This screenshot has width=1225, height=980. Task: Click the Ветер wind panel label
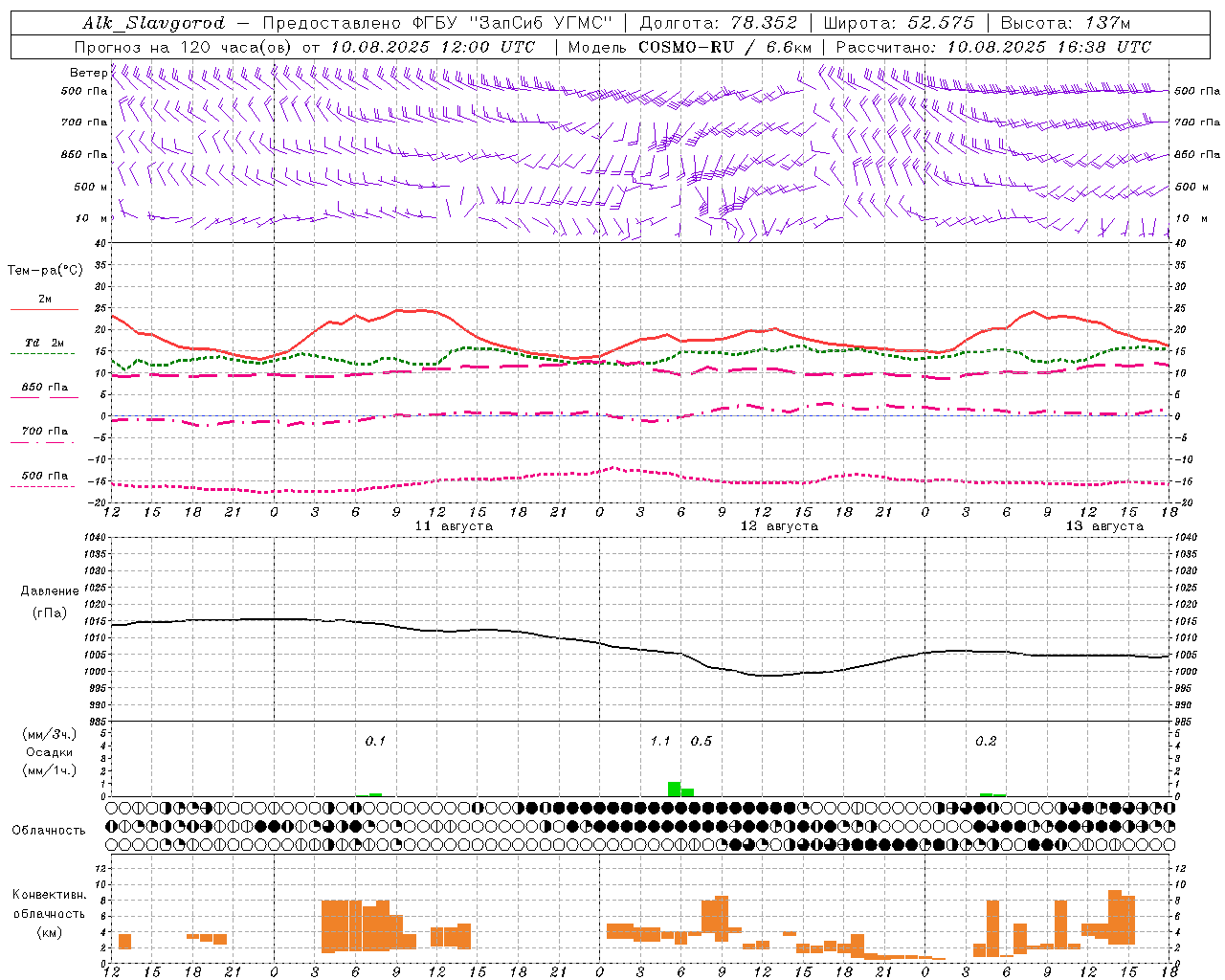click(x=88, y=73)
